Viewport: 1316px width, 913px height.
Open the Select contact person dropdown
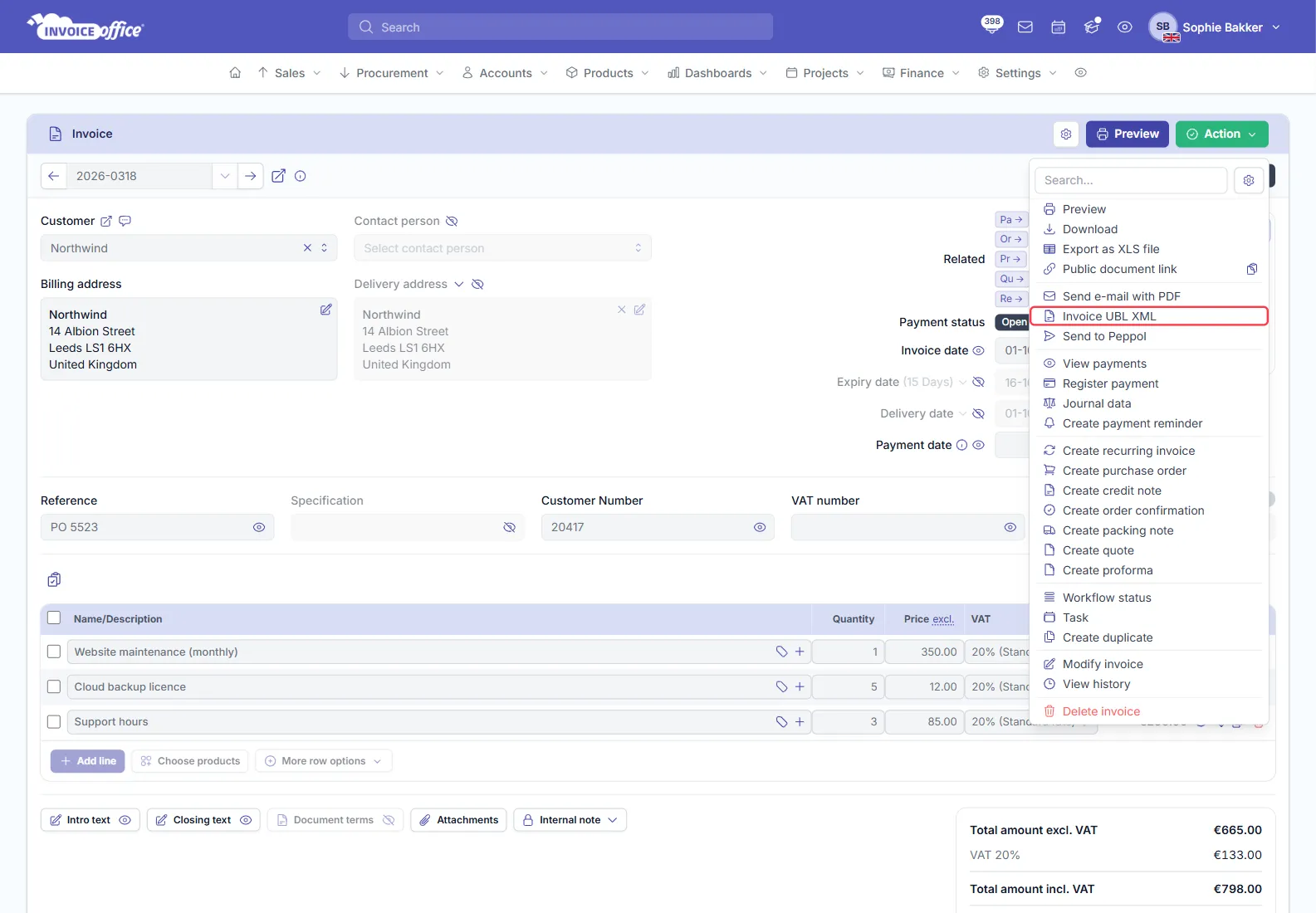tap(502, 248)
